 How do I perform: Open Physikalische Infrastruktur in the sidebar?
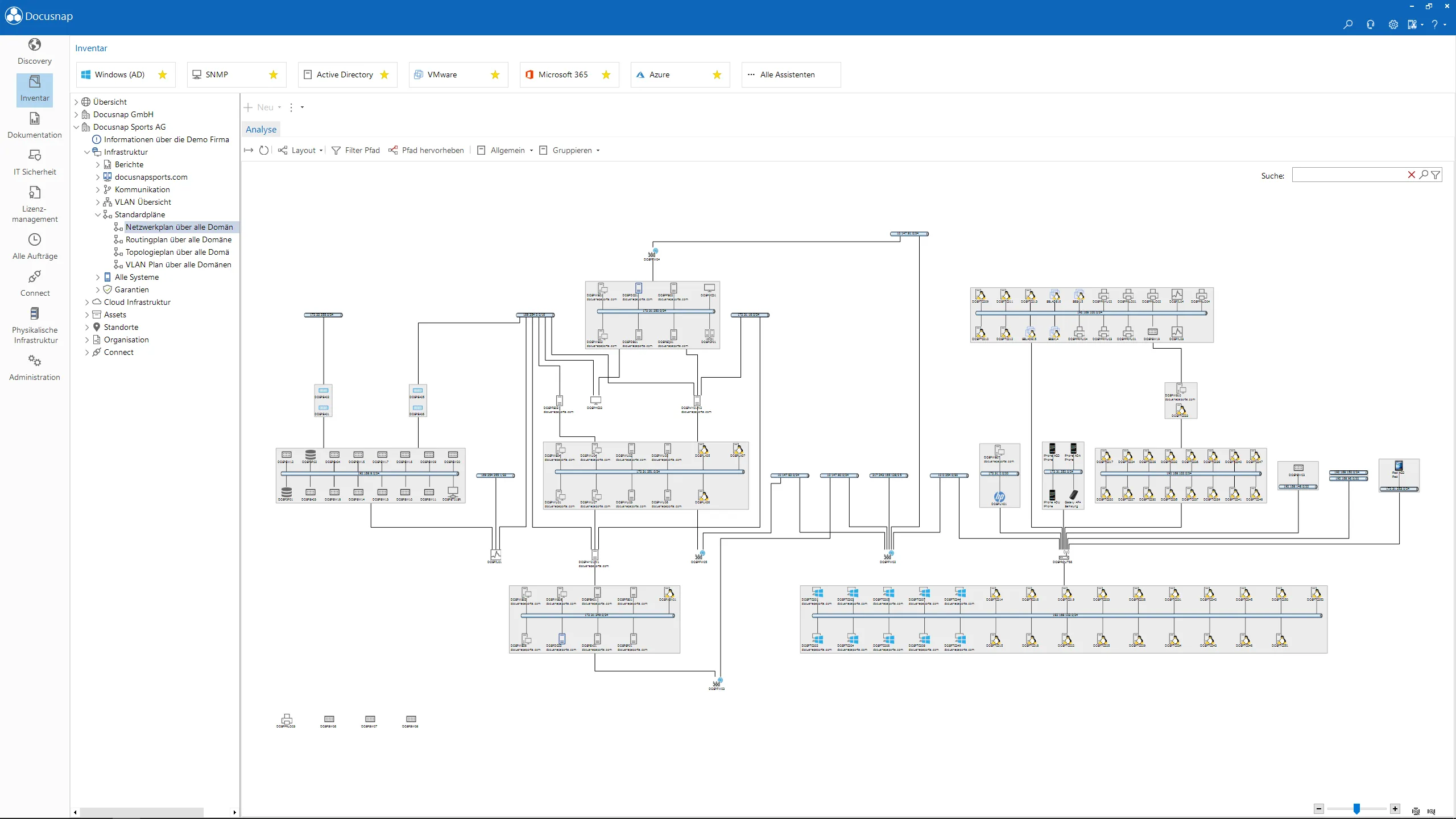(35, 326)
